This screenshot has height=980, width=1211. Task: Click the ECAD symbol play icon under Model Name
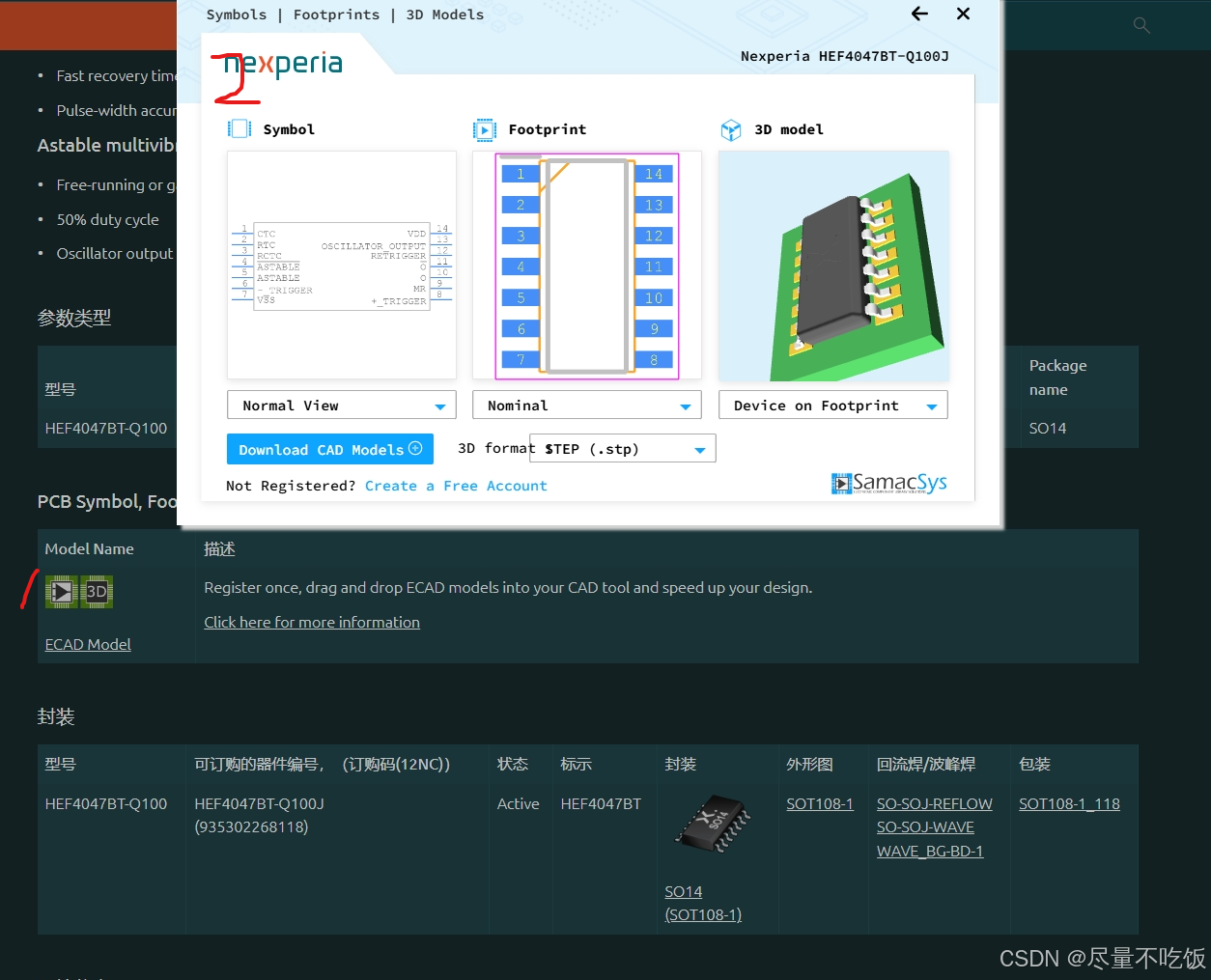click(61, 591)
